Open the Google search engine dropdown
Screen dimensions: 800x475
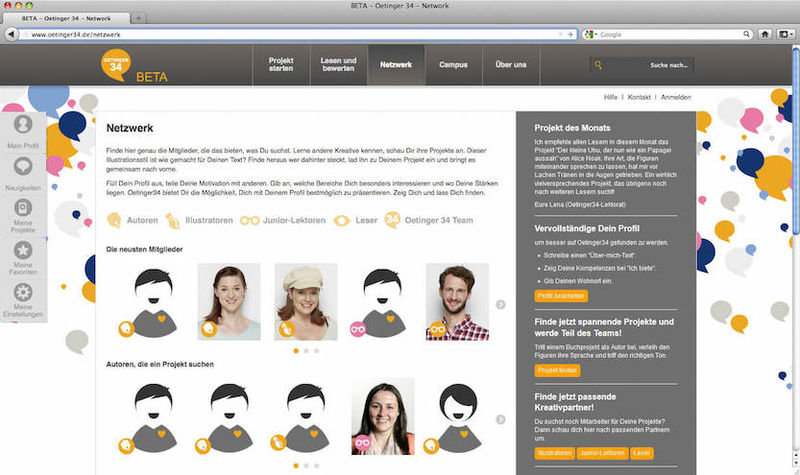[x=591, y=34]
